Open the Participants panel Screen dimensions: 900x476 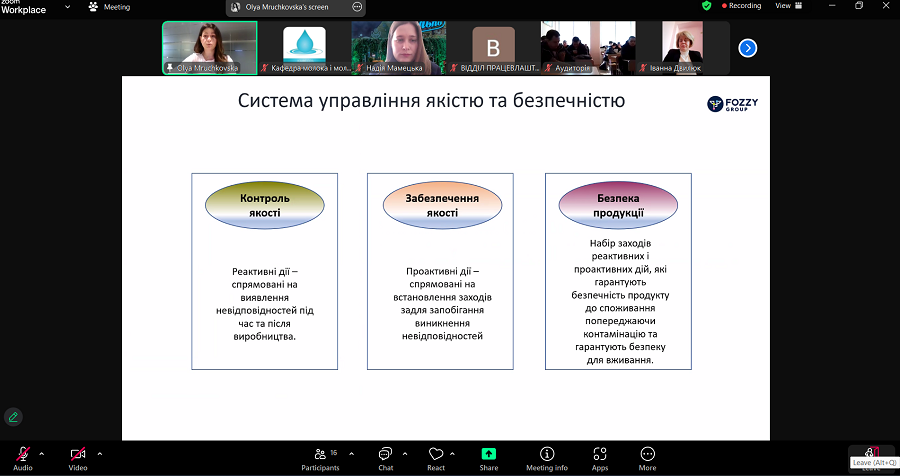pos(320,459)
